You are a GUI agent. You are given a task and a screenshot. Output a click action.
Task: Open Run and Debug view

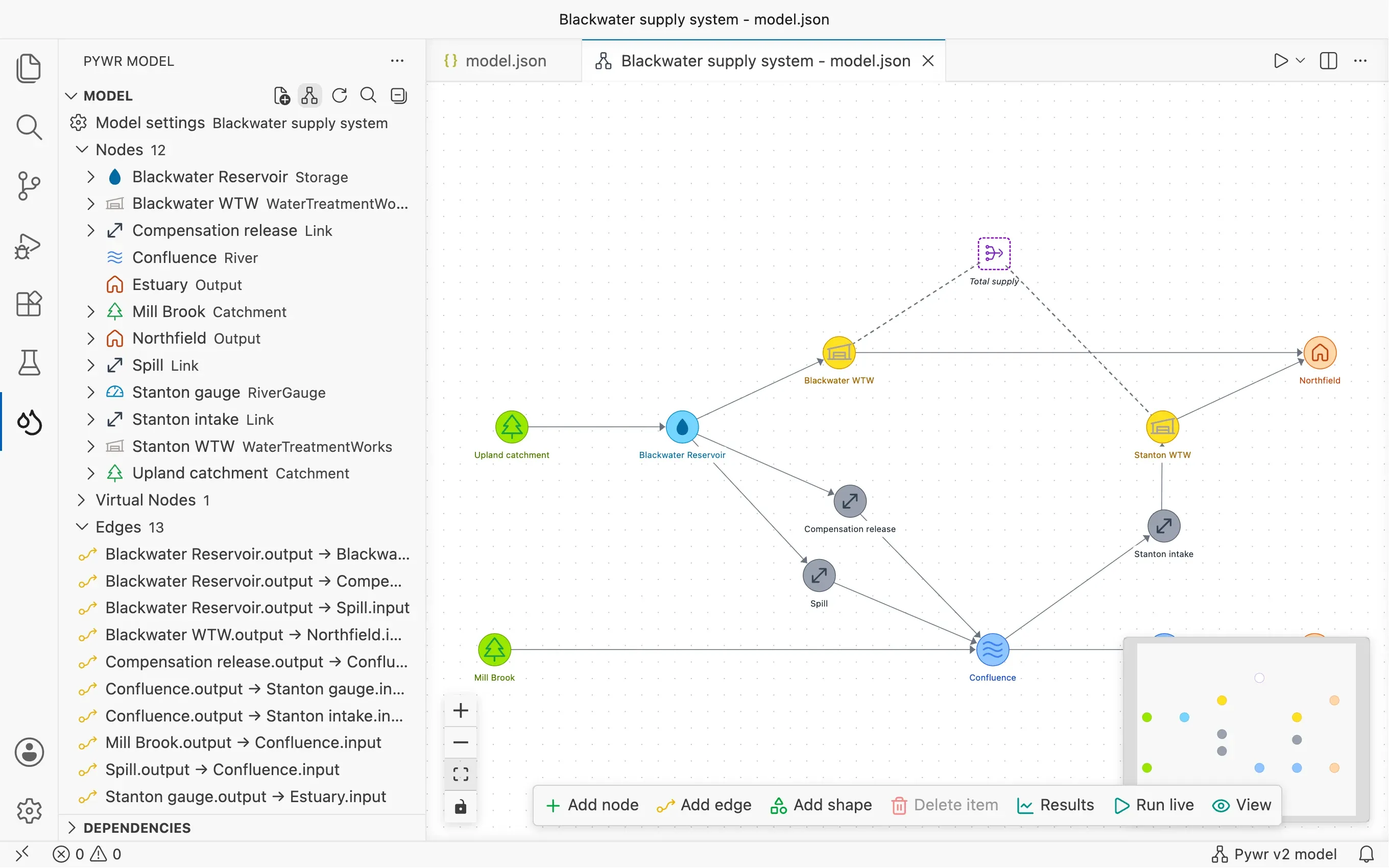(29, 246)
